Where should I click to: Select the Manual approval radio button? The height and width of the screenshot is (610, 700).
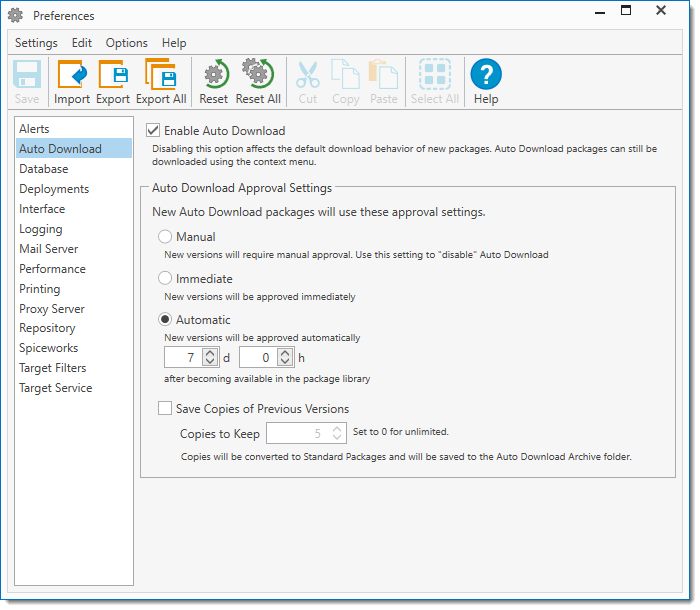(x=166, y=237)
